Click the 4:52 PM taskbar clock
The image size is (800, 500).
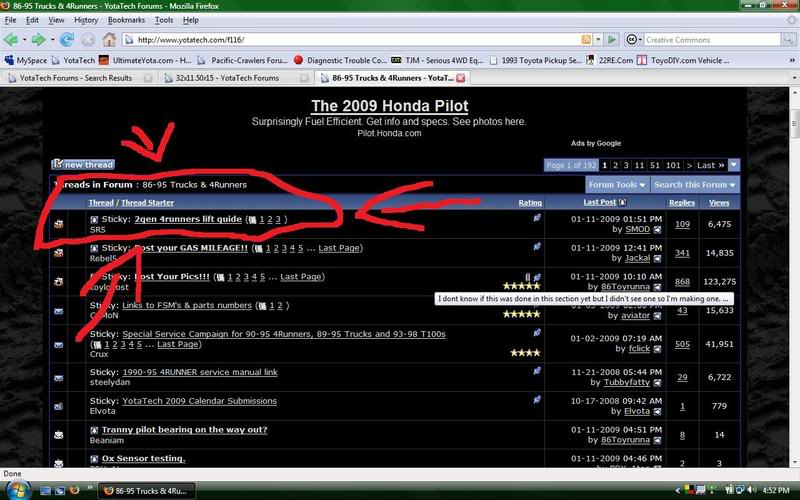coord(776,490)
